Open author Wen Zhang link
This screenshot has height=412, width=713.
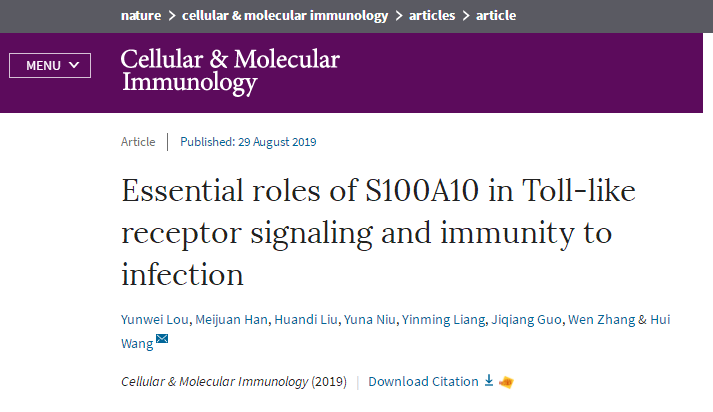pyautogui.click(x=599, y=320)
